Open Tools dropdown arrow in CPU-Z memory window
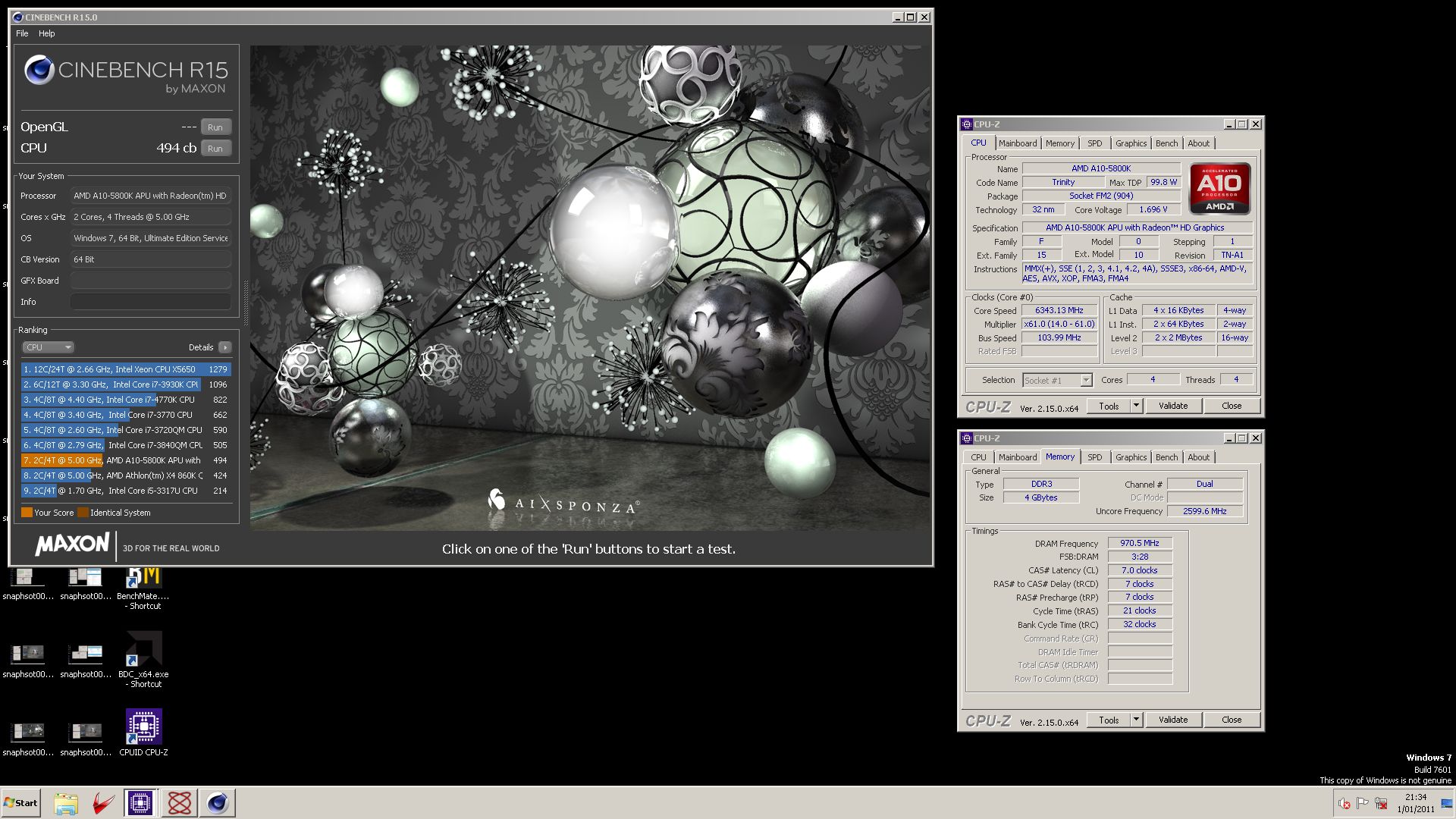Screen dimensions: 1456x819 tap(1136, 720)
